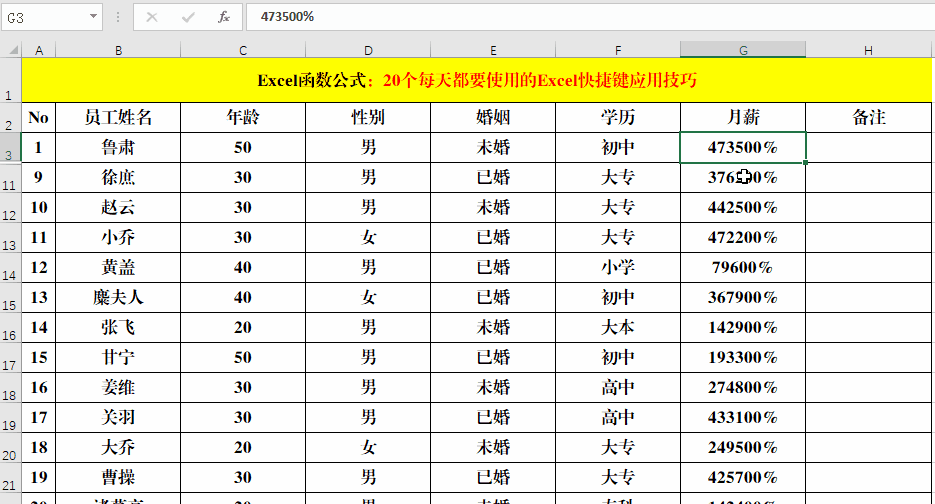Select column C header
Screen dimensions: 935x504
coord(243,51)
